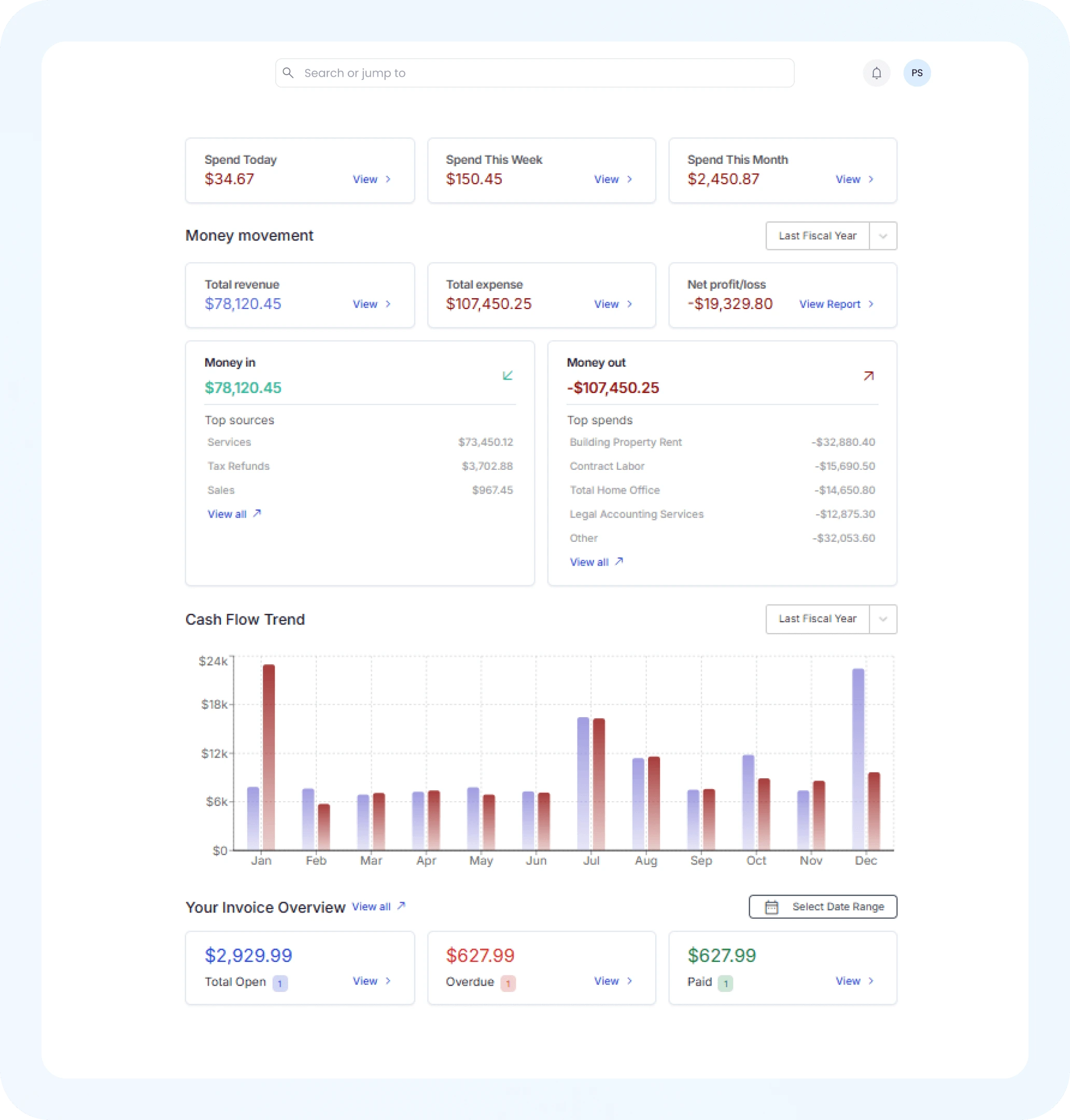
Task: Click the Money in incoming arrow icon
Action: (x=508, y=375)
